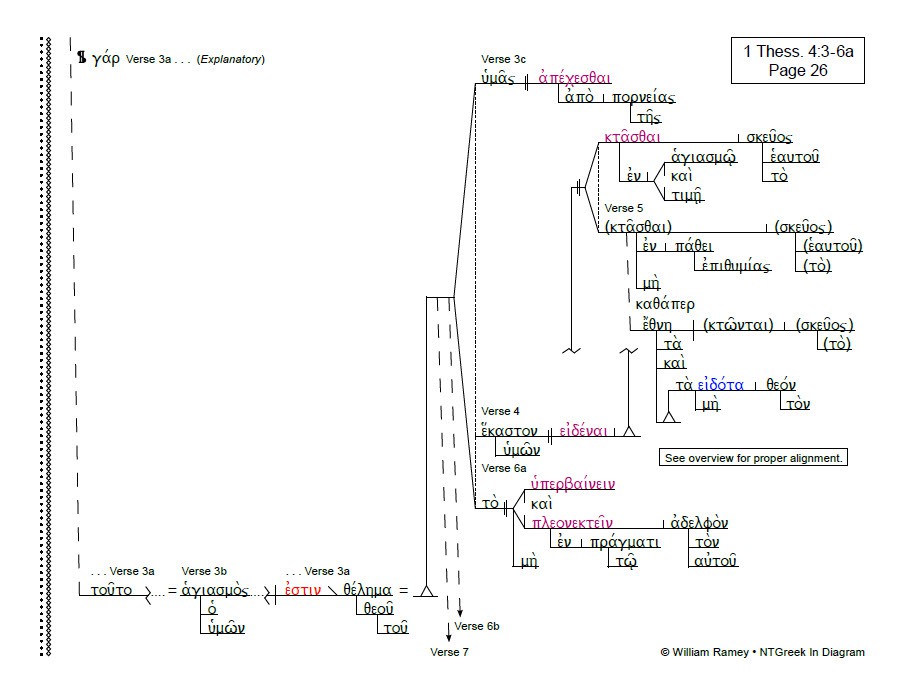Click the article ὁ under ἁγιασμὸς
Image resolution: width=903 pixels, height=694 pixels.
pyautogui.click(x=212, y=609)
